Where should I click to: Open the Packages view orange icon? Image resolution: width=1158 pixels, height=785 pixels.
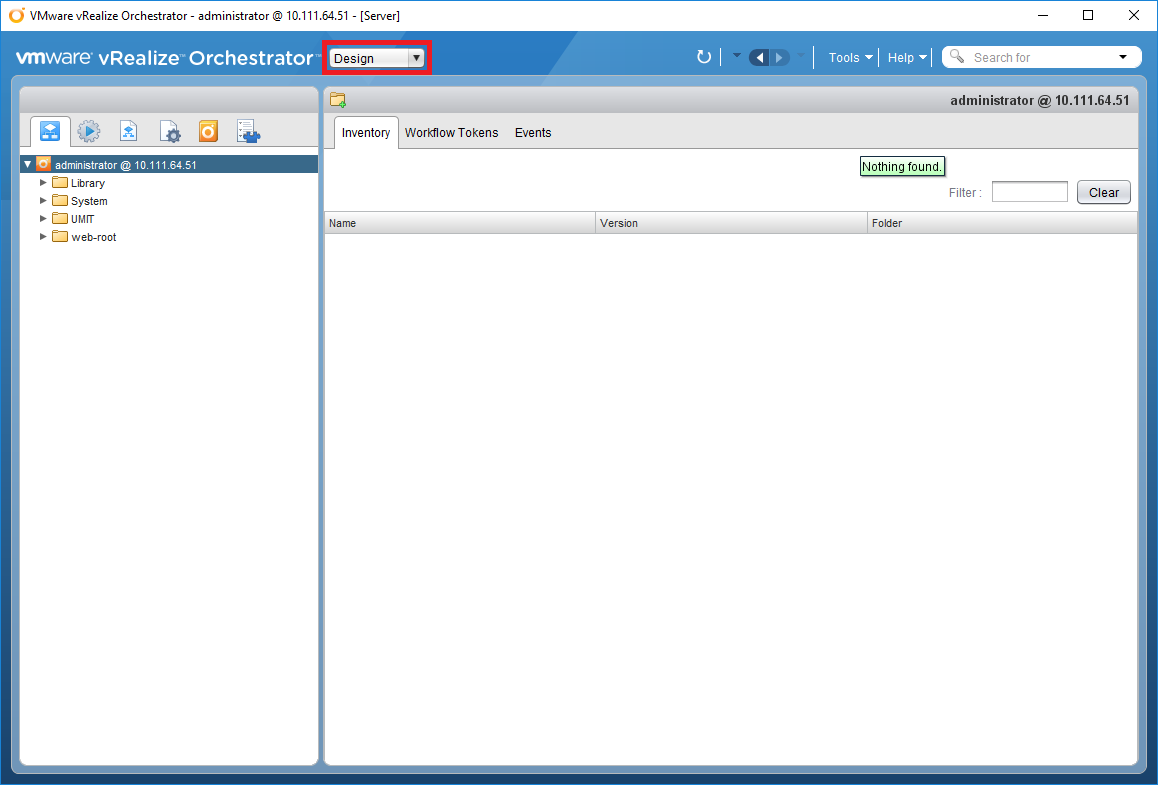point(208,131)
